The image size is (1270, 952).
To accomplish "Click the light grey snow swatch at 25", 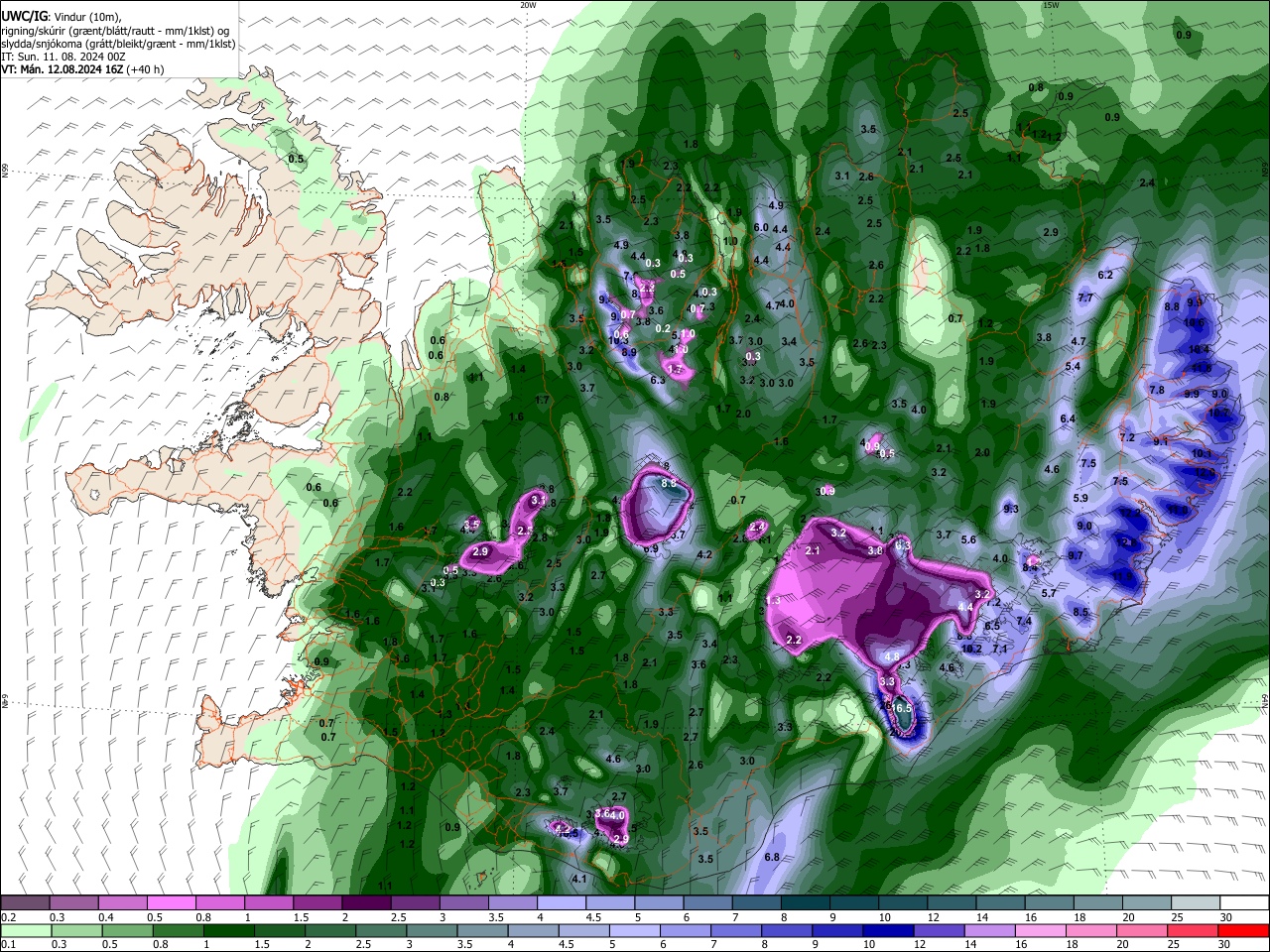I will pos(1195,902).
